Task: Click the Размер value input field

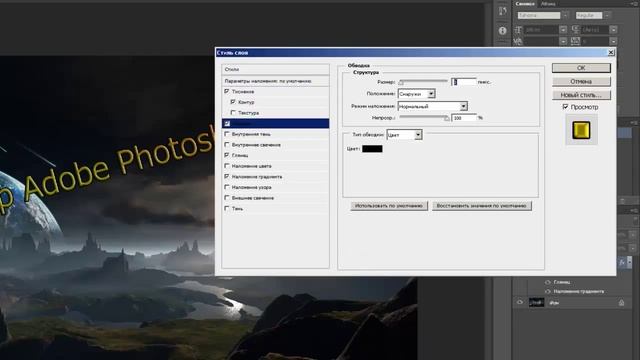Action: click(x=464, y=82)
